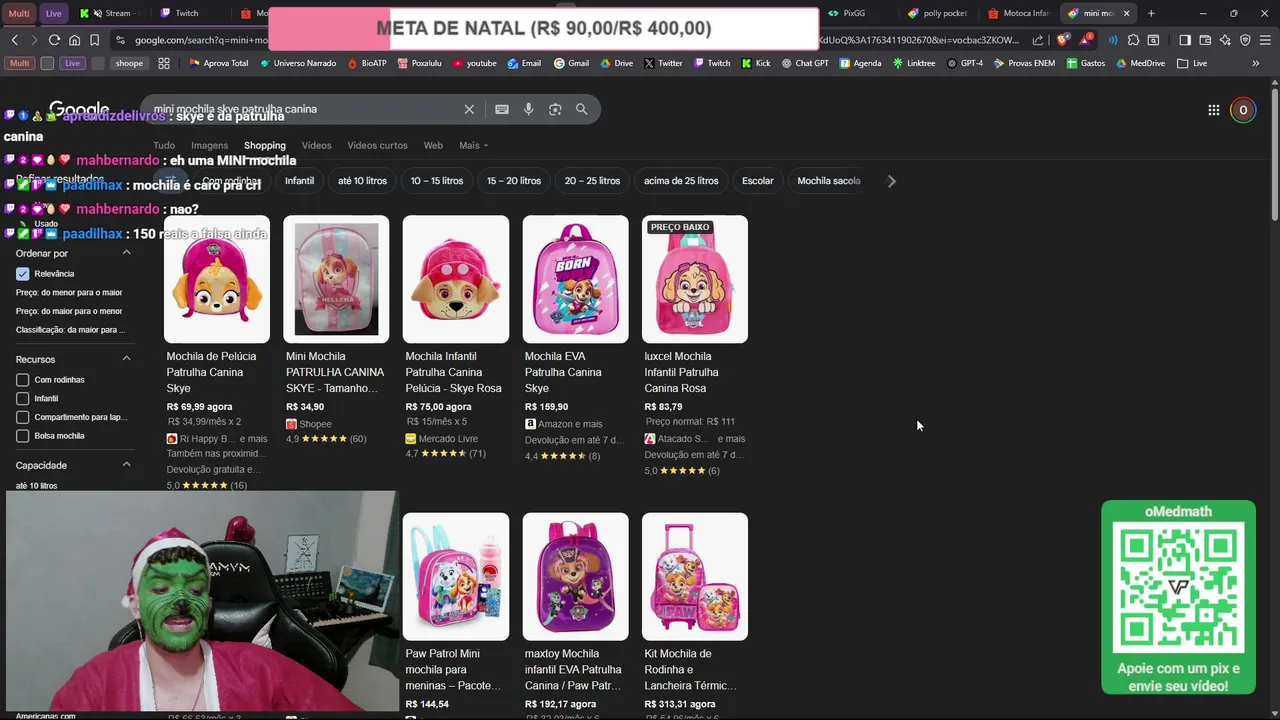1280x720 pixels.
Task: Clear the Google search box with the X
Action: click(469, 109)
